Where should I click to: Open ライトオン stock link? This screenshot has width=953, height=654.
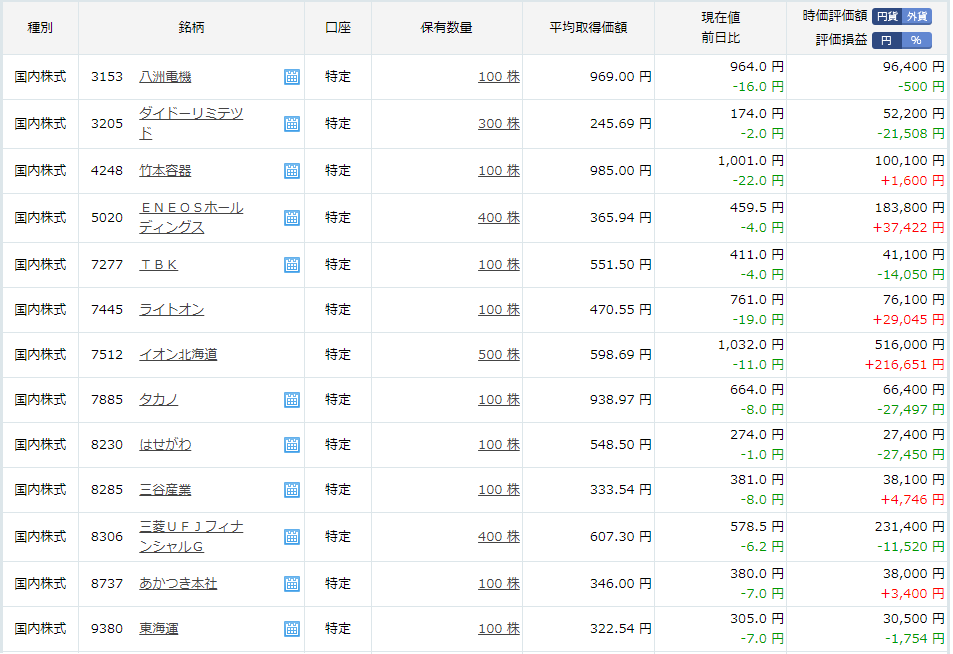[x=171, y=310]
